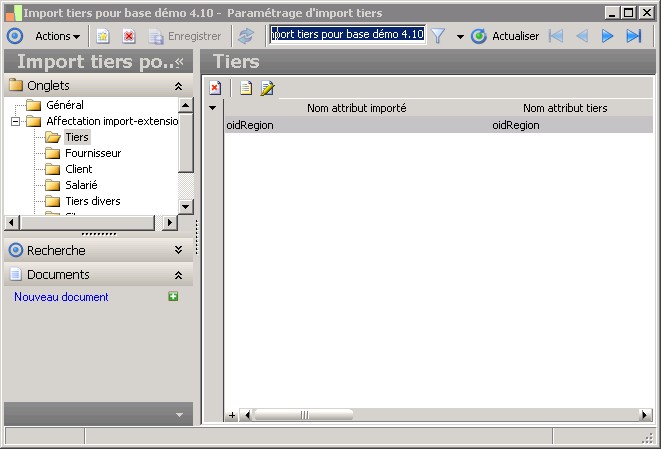Click the grid horizontal scrollbar thumb

tap(304, 415)
